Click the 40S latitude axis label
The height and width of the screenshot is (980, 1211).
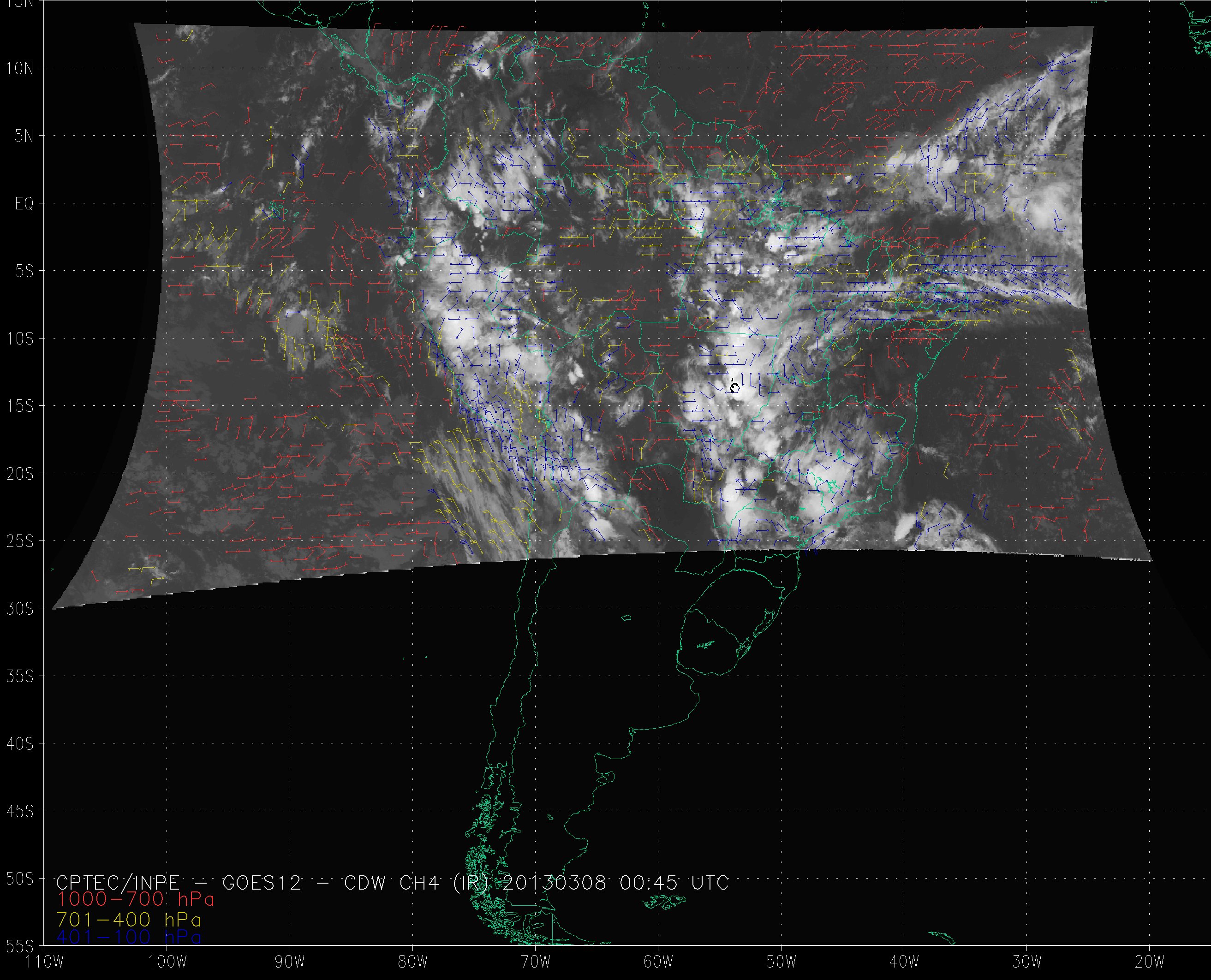coord(20,744)
